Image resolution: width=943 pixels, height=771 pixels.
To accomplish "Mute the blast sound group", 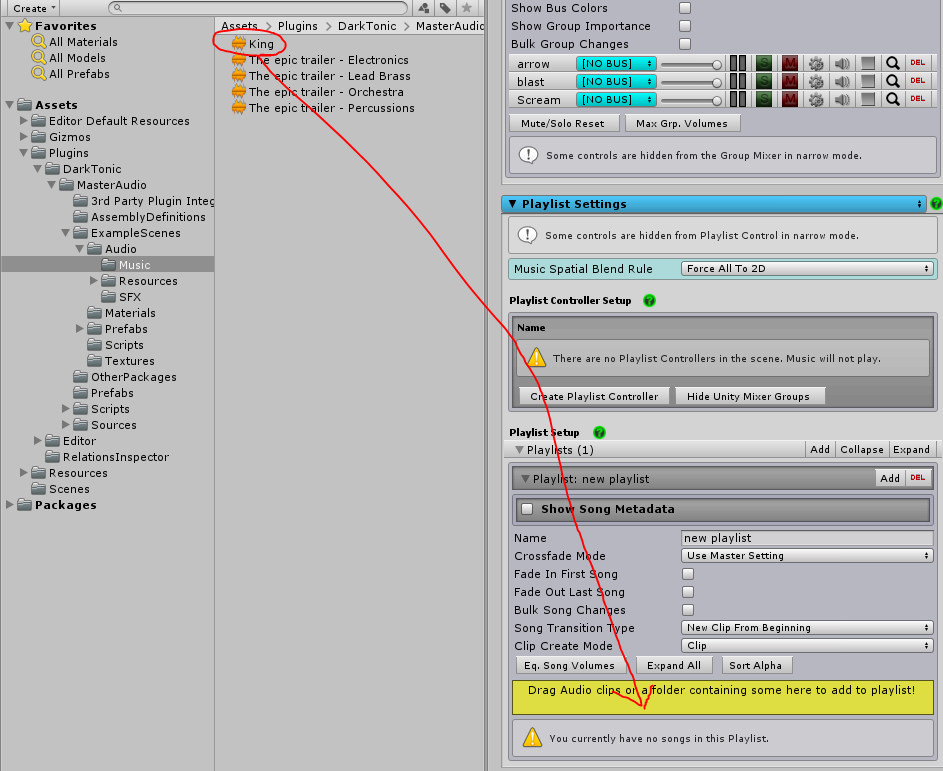I will tap(790, 81).
